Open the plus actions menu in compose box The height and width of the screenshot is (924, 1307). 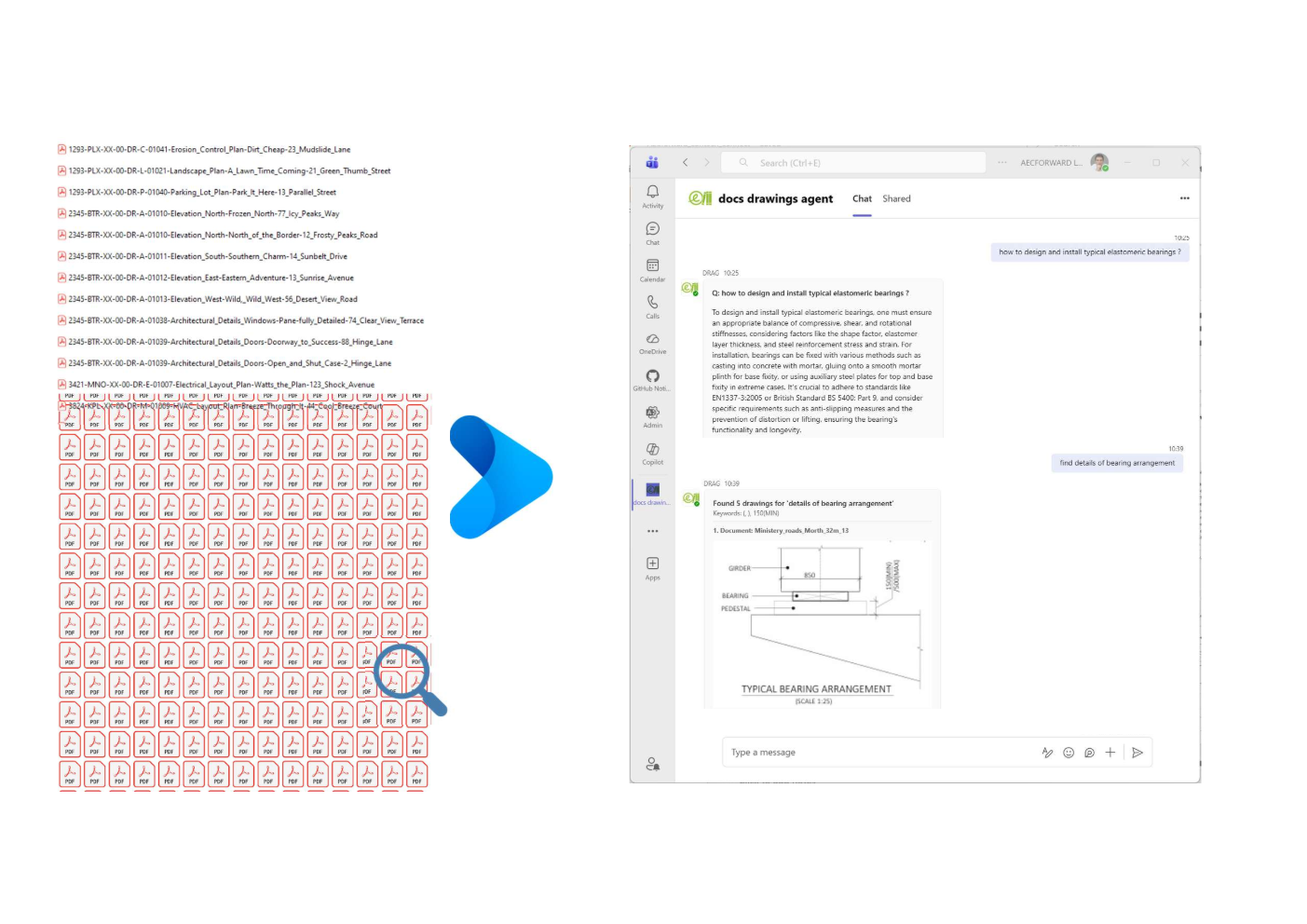tap(1110, 753)
